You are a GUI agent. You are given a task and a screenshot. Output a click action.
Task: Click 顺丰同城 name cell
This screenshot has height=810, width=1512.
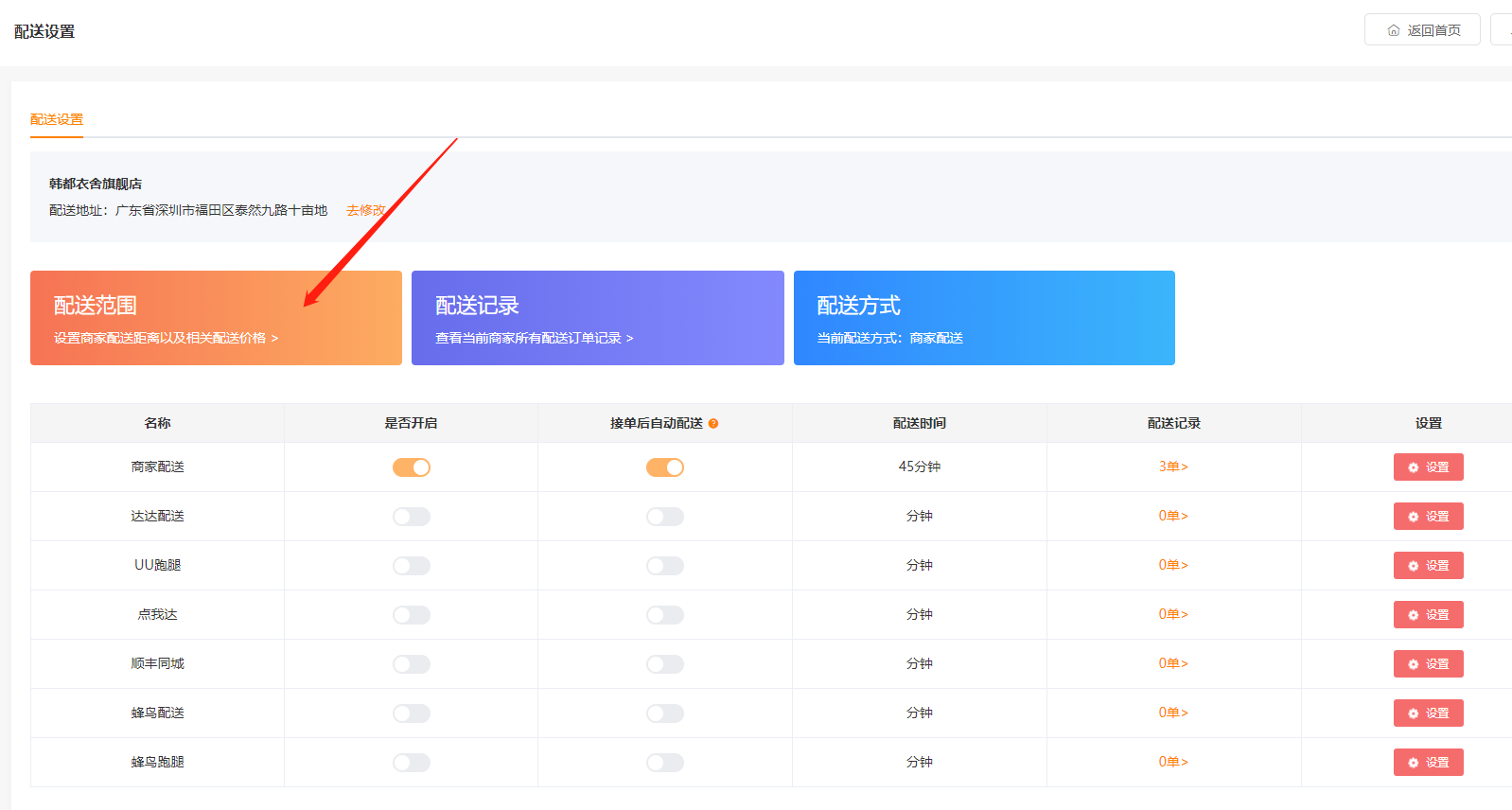tap(158, 663)
